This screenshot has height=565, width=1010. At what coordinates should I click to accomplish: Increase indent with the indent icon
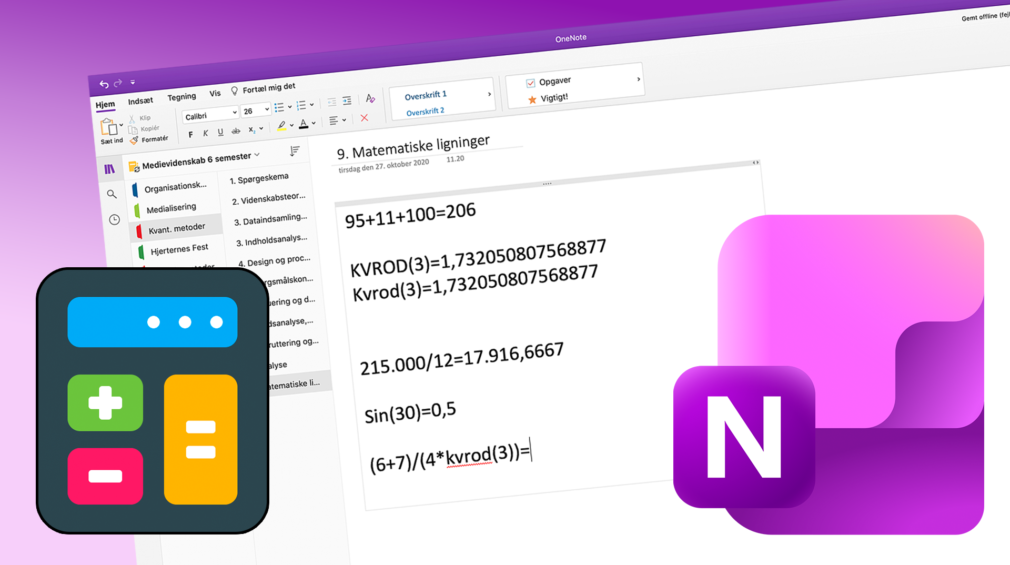[347, 101]
